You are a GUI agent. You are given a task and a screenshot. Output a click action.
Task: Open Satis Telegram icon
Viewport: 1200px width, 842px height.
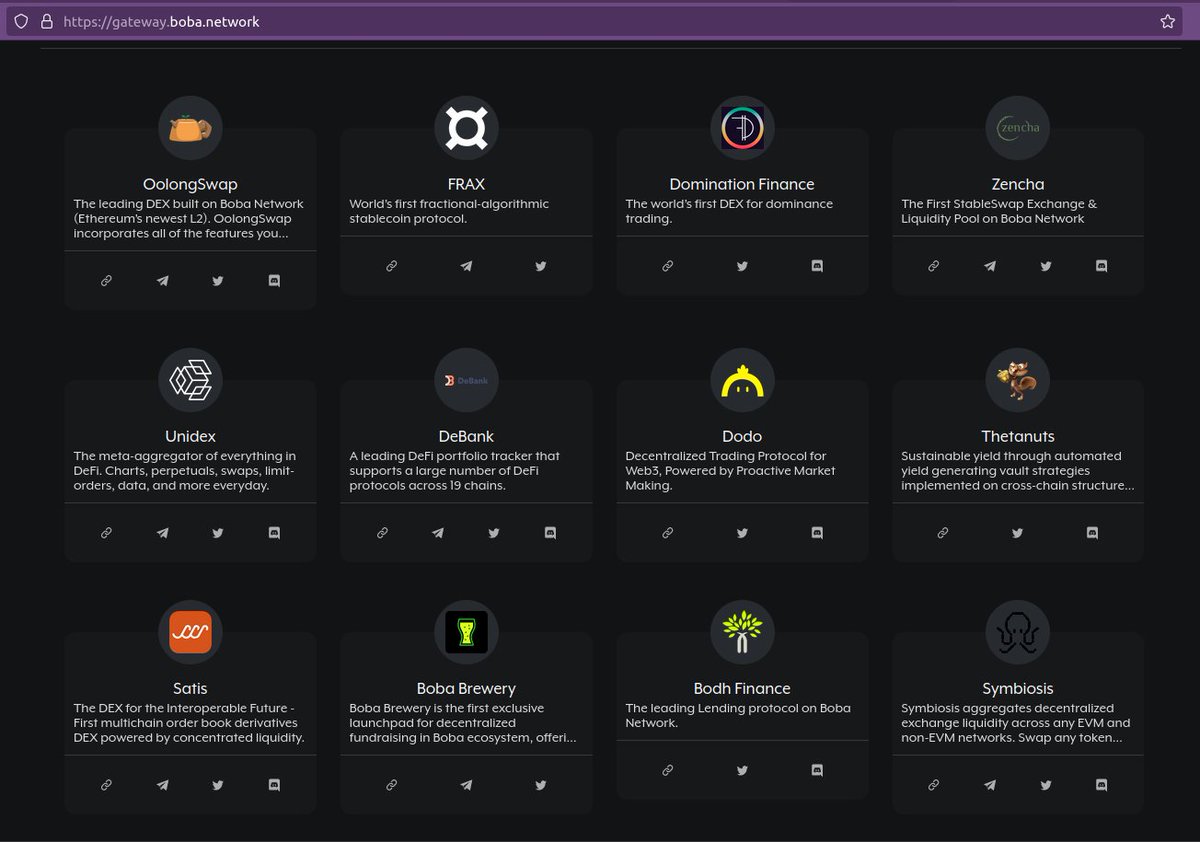(x=162, y=785)
